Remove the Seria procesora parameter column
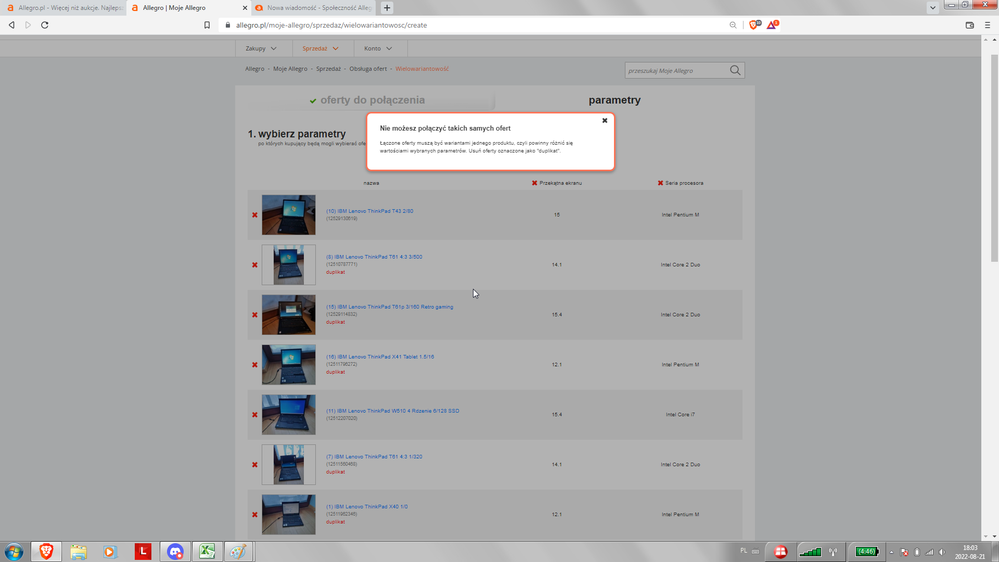 pos(661,183)
